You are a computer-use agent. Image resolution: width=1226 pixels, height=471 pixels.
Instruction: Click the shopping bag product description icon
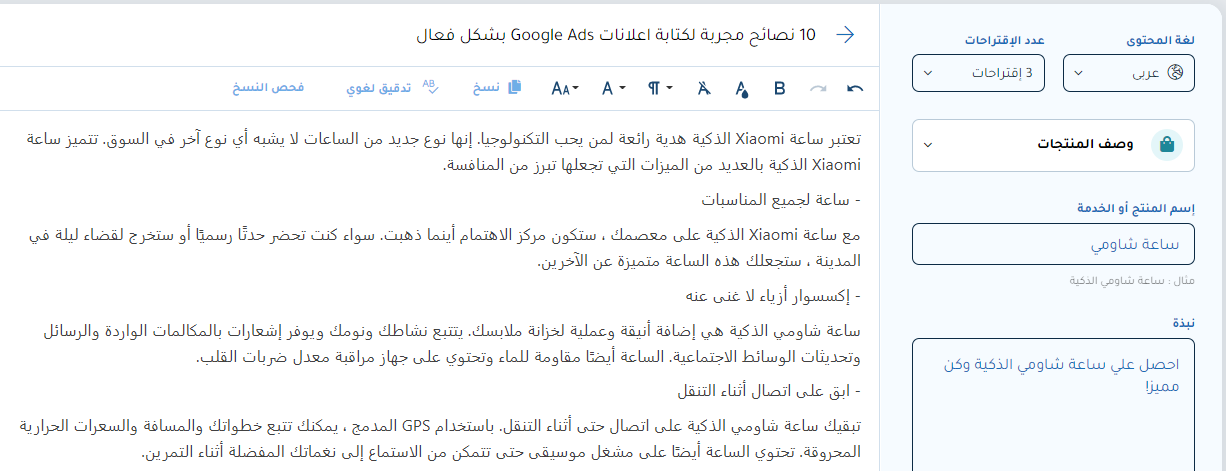(1166, 145)
